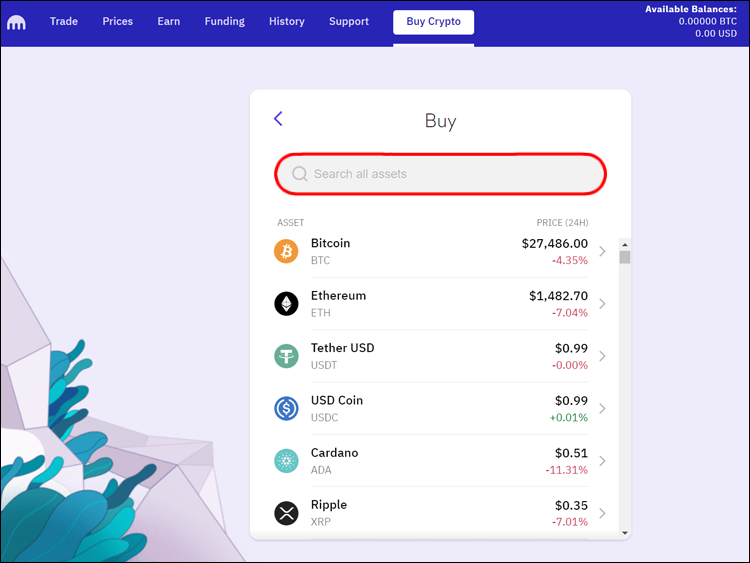The image size is (750, 563).
Task: Select the USD Coin name text
Action: [x=337, y=400]
